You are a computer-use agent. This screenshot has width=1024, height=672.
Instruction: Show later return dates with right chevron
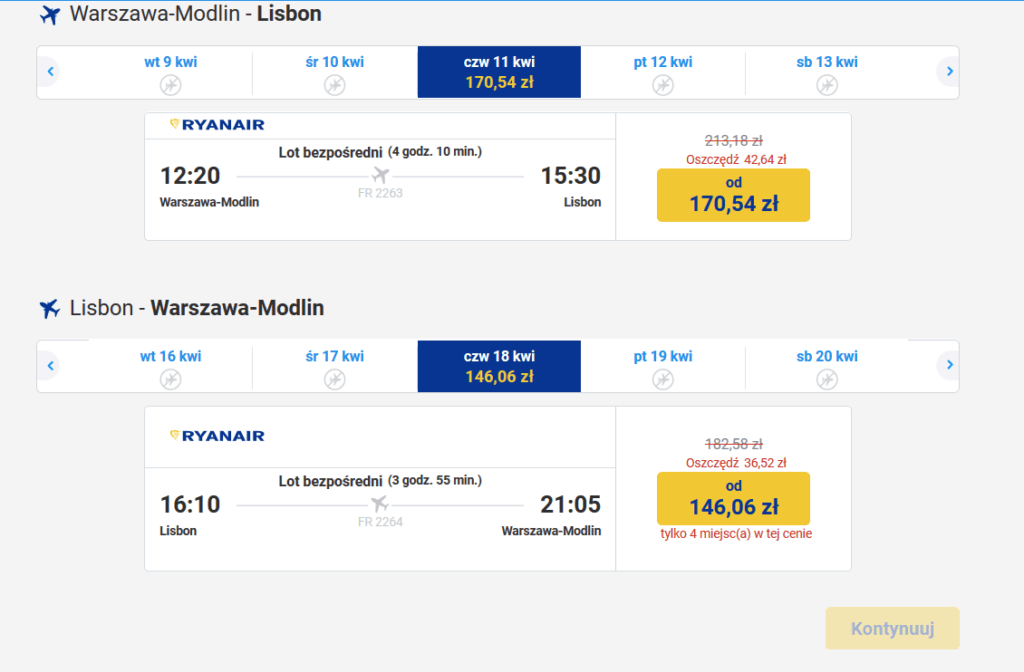click(x=950, y=364)
